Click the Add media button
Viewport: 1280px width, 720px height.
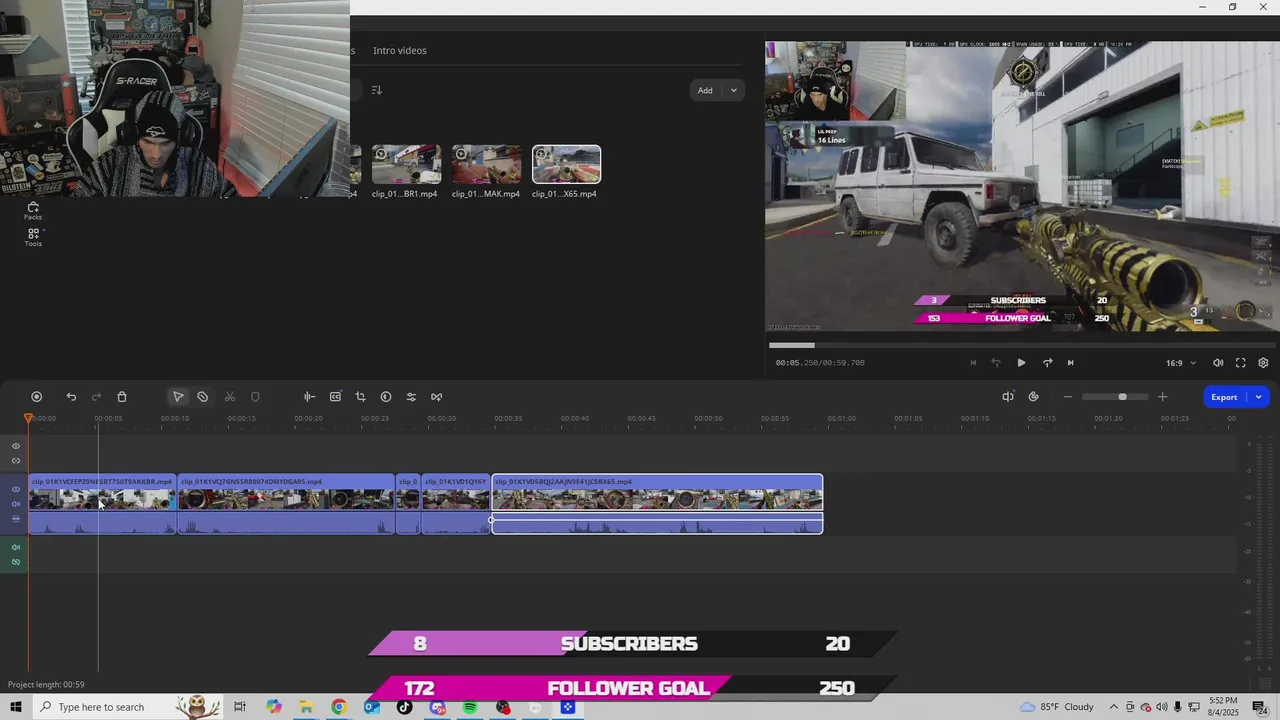(706, 90)
